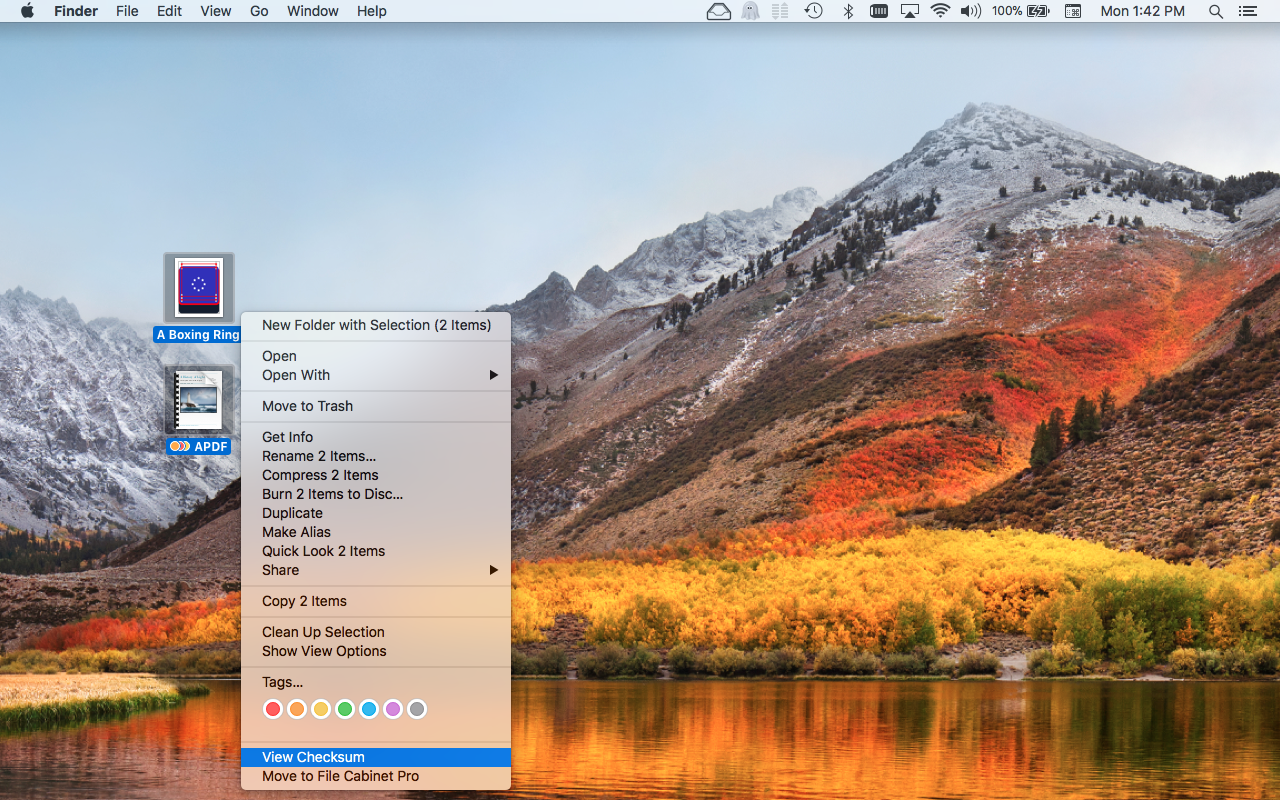
Task: Open the Apple menu
Action: click(27, 11)
